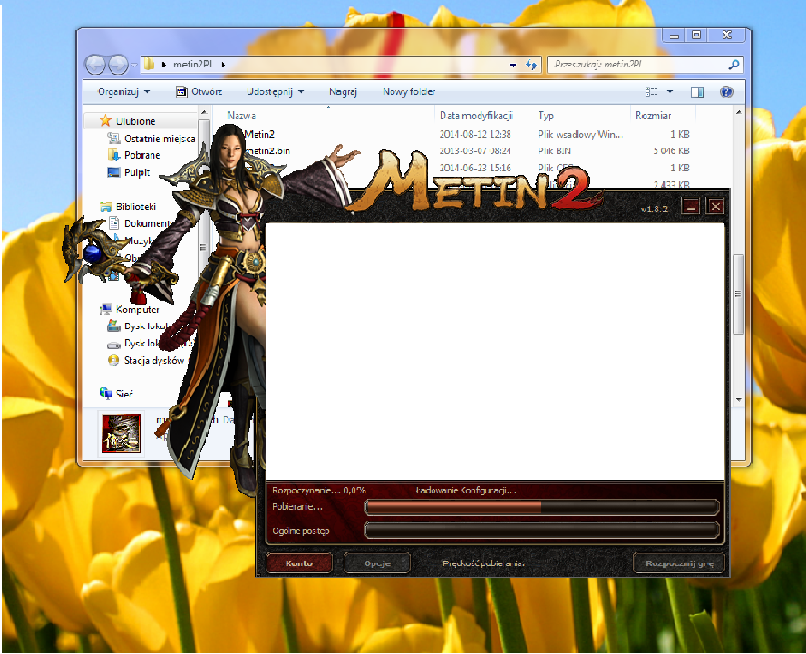The height and width of the screenshot is (654, 806).
Task: Open the recent pages dropdown beside Forward
Action: pyautogui.click(x=134, y=65)
